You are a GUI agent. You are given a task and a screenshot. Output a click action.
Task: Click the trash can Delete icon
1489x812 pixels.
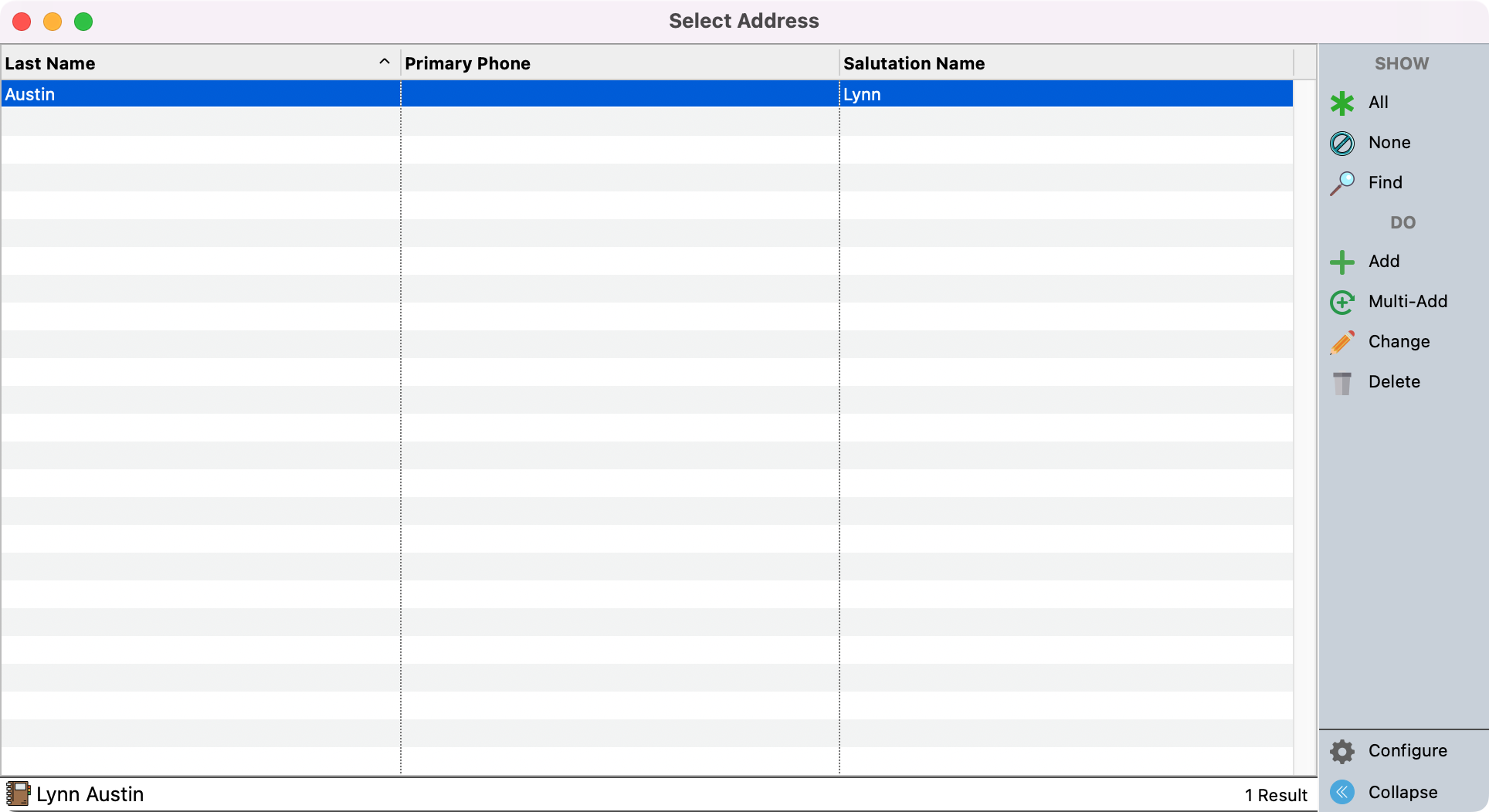pos(1342,382)
